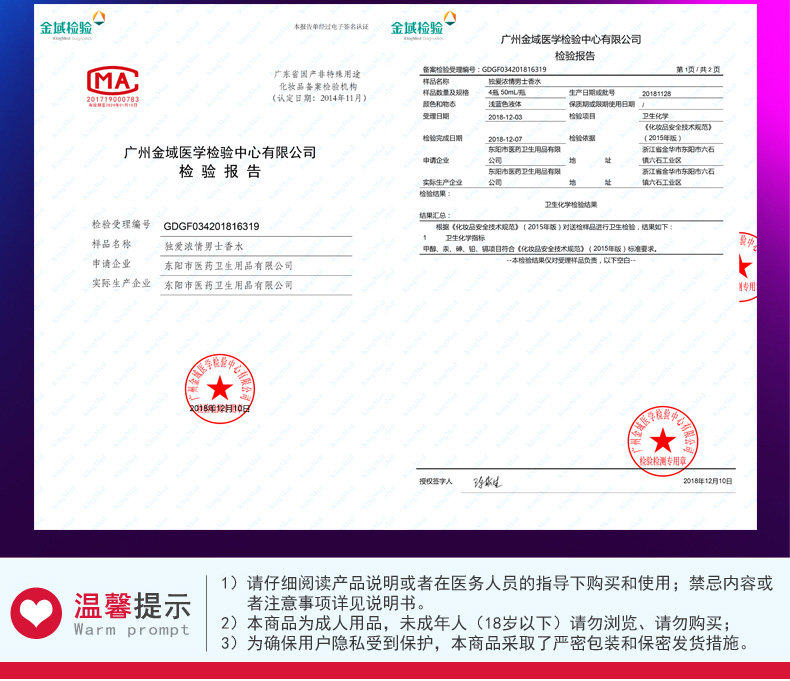Screen dimensions: 790x681
Task: Click 广东省国产非特殊用途 text line
Action: pos(317,74)
